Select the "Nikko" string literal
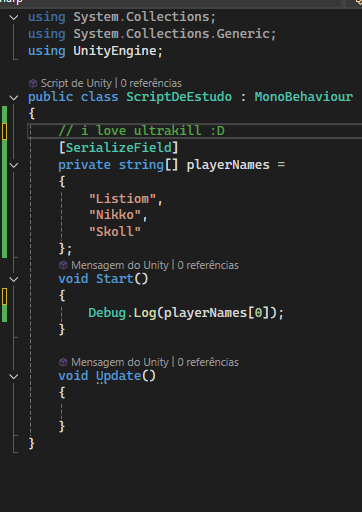This screenshot has height=512, width=362. pyautogui.click(x=115, y=215)
